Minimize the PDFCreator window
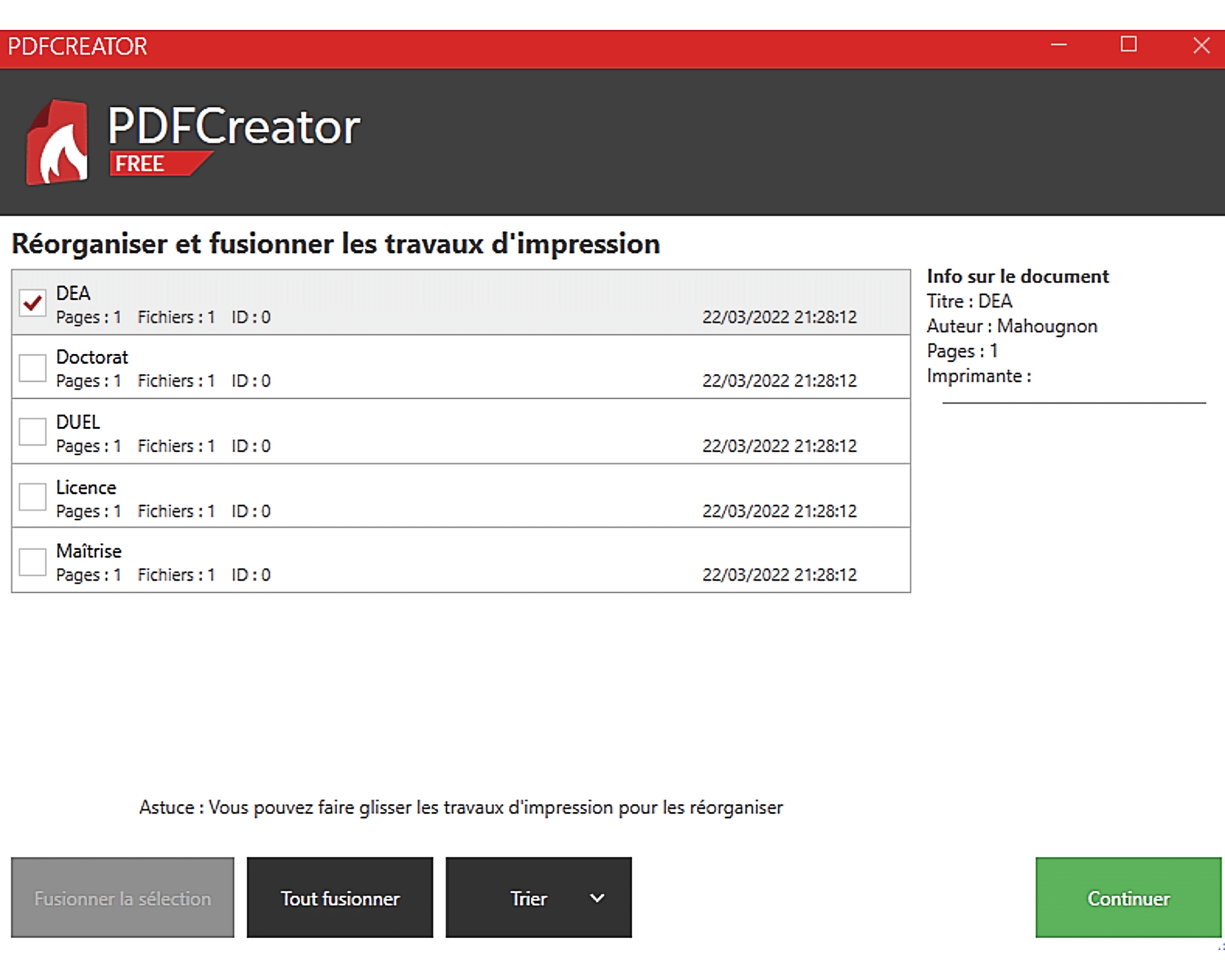Image resolution: width=1225 pixels, height=980 pixels. click(1059, 45)
